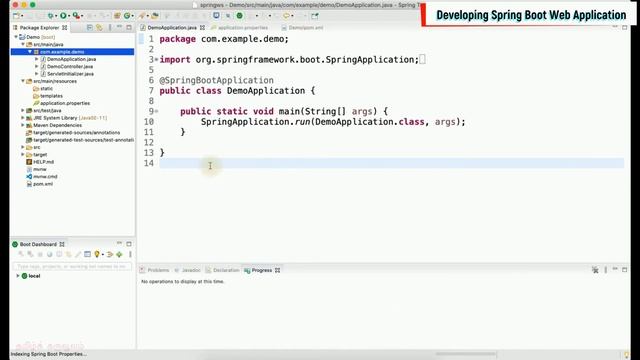Open dropdown next to New icon
Screen dimensions: 640x360
(x=22, y=16)
